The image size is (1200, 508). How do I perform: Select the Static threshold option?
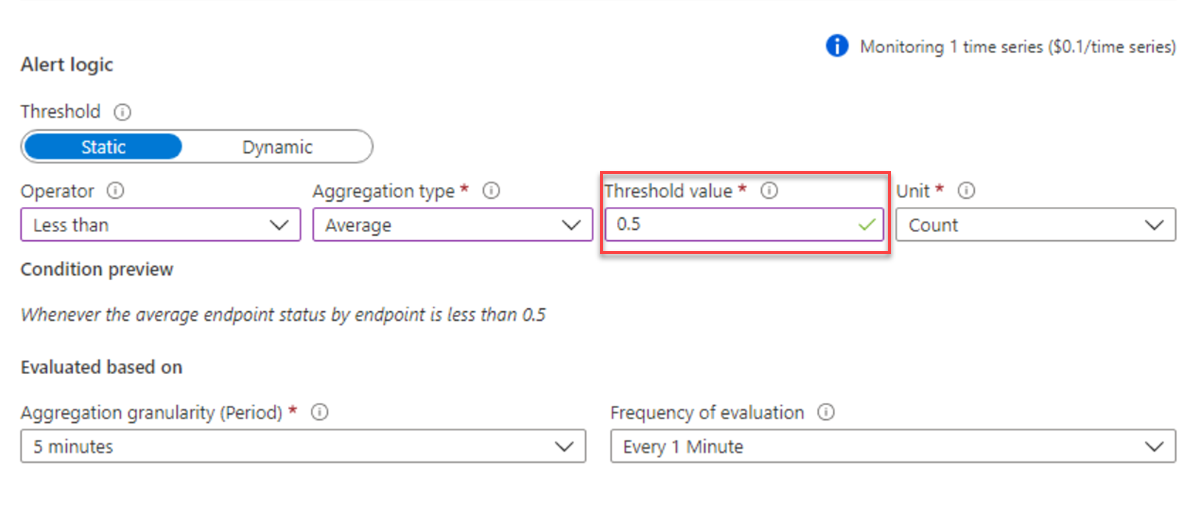pyautogui.click(x=103, y=147)
